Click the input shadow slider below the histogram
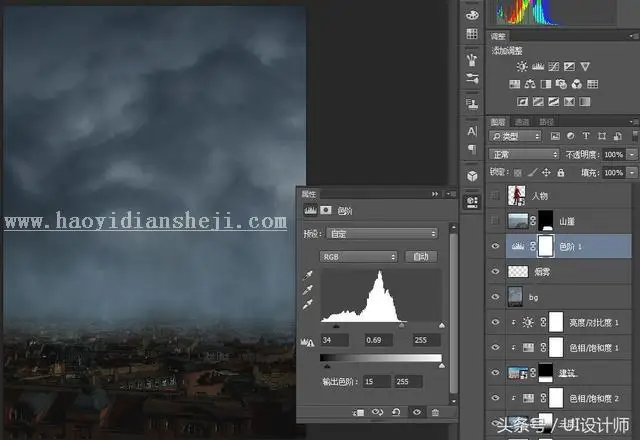Image resolution: width=640 pixels, height=440 pixels. (x=336, y=326)
